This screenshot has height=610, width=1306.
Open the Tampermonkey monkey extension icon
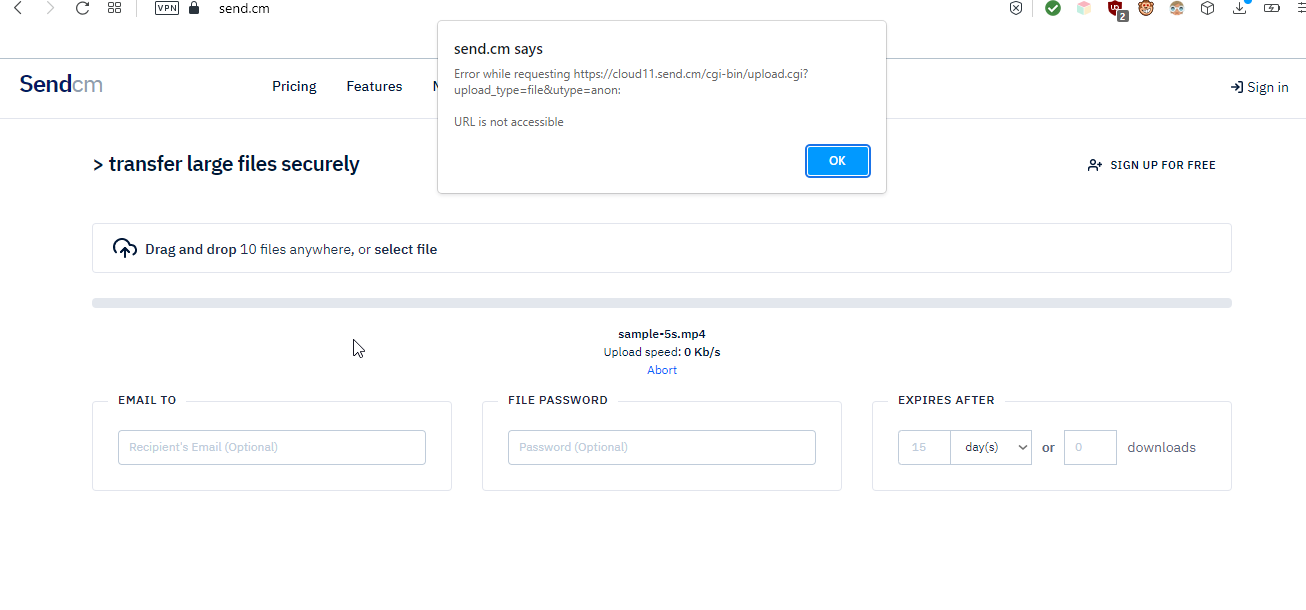click(x=1145, y=8)
